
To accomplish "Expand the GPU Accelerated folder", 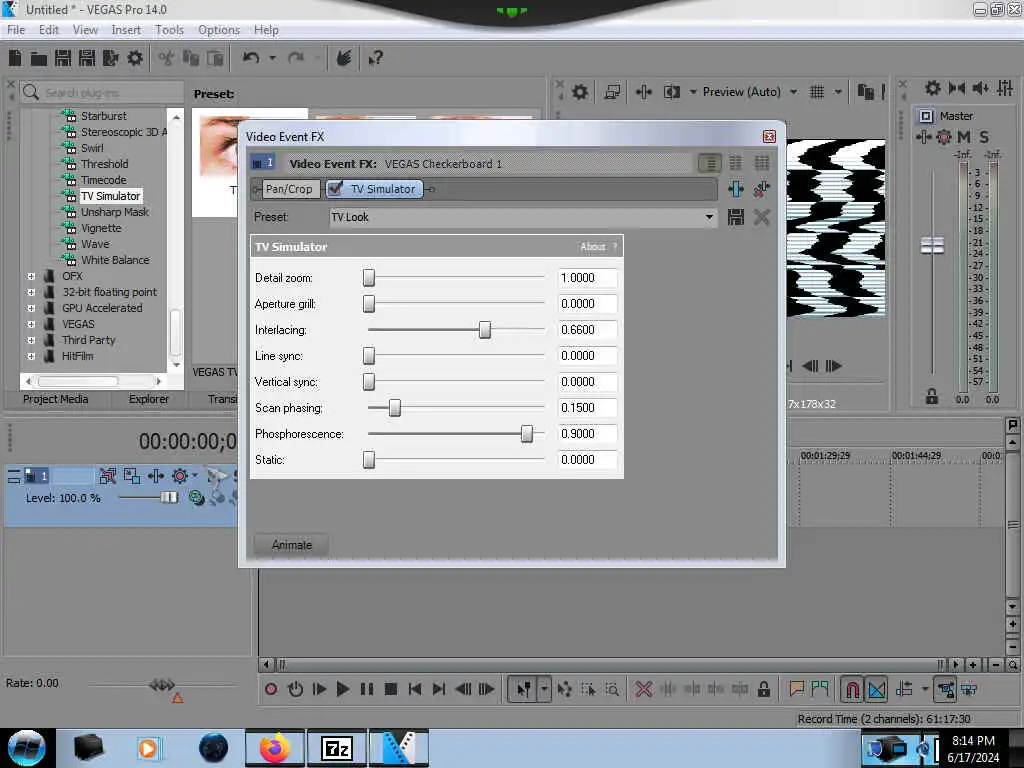I will pos(31,308).
